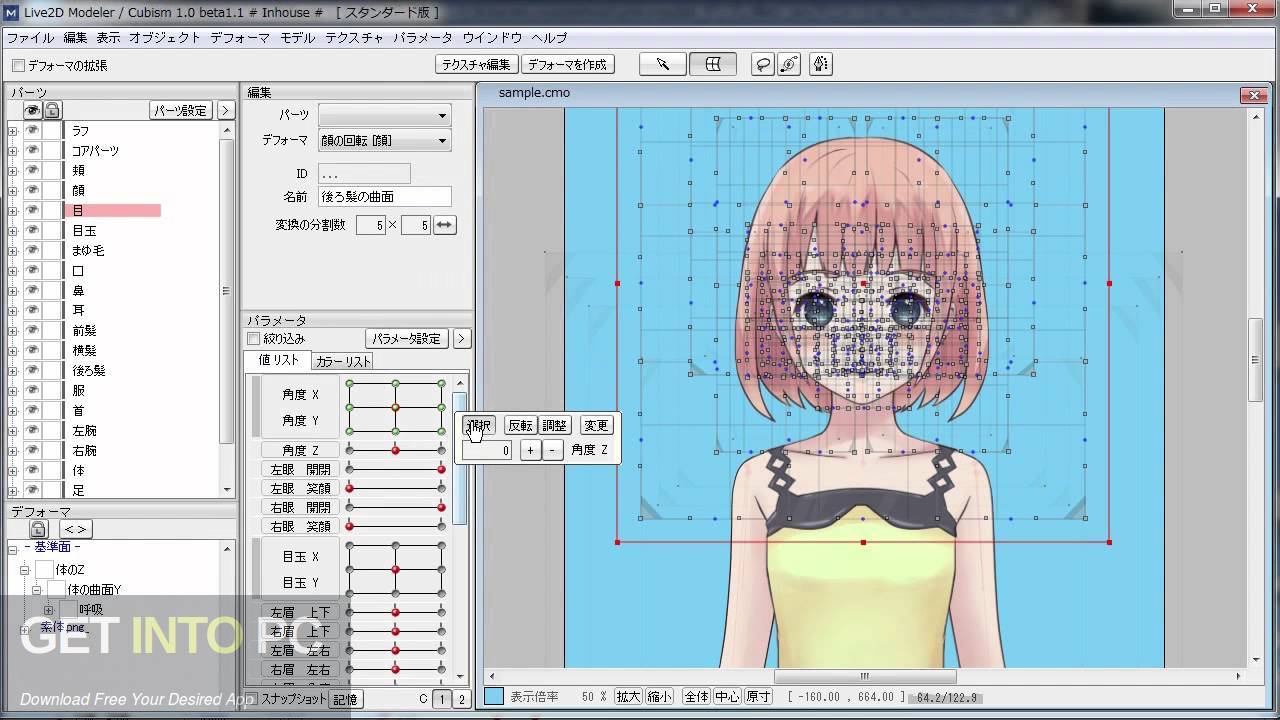Image resolution: width=1280 pixels, height=720 pixels.
Task: Click the 調整 button in the popup
Action: pyautogui.click(x=554, y=426)
